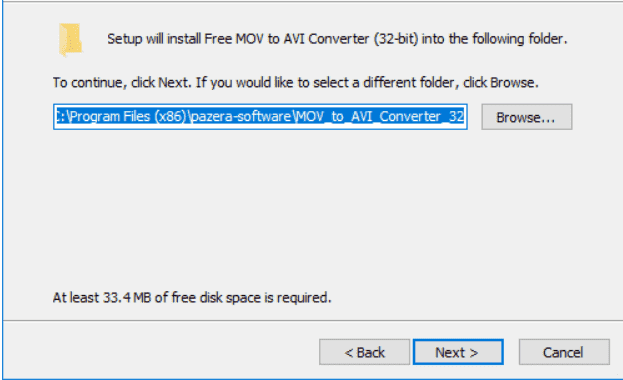Open folder picker with Browse... button
The image size is (623, 380).
527,117
